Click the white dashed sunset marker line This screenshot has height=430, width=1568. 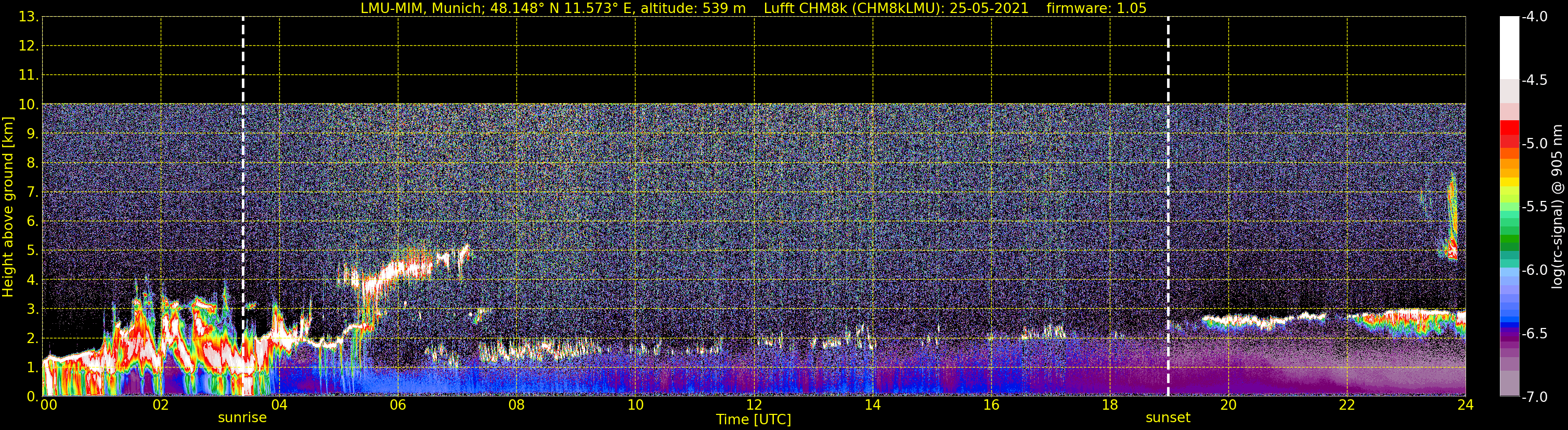click(1168, 207)
